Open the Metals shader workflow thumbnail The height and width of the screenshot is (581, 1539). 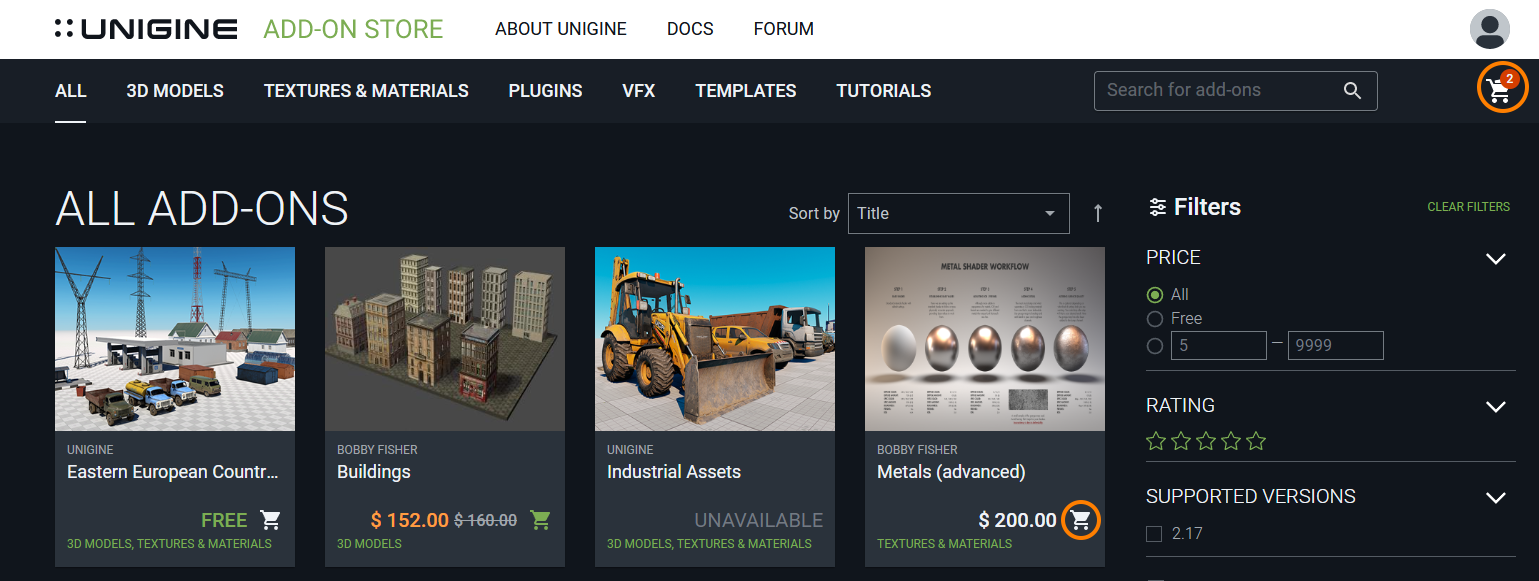point(985,339)
